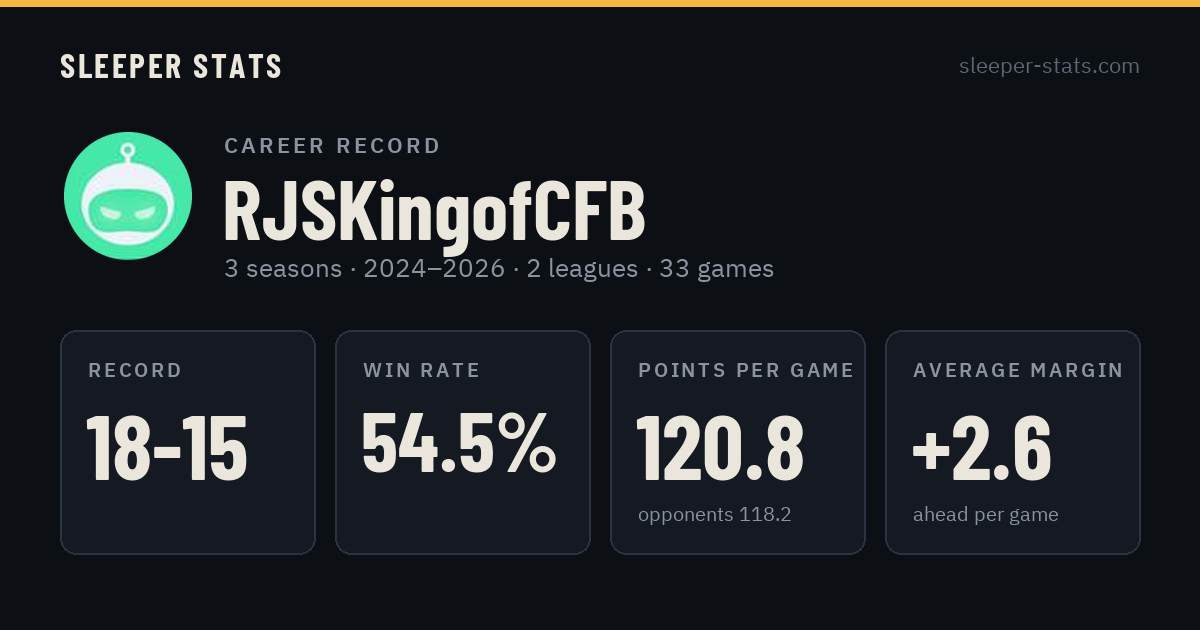1200x630 pixels.
Task: Open the sleeper-stats.com link
Action: pos(1049,66)
